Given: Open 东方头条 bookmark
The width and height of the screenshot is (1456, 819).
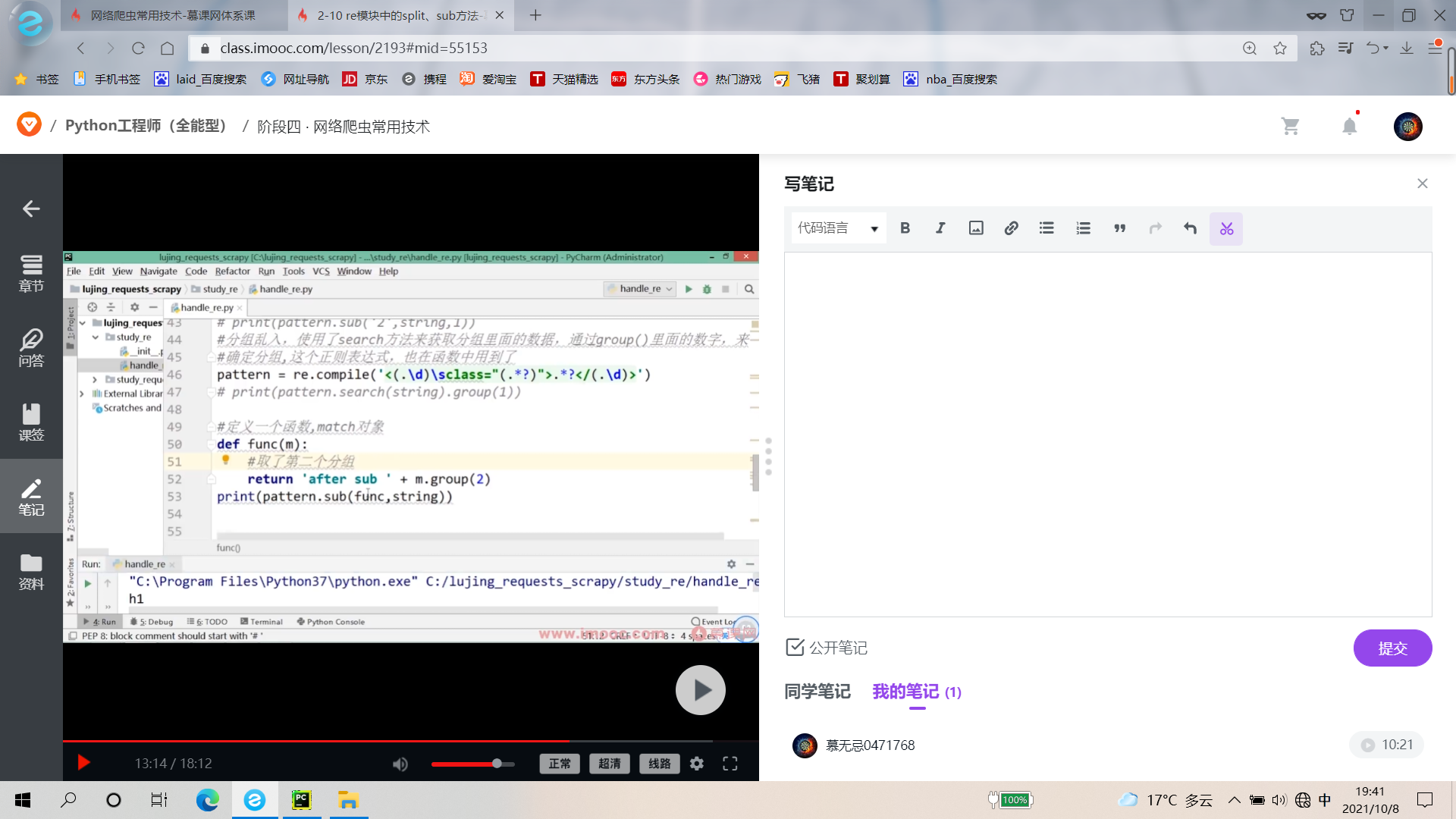Looking at the screenshot, I should [646, 79].
